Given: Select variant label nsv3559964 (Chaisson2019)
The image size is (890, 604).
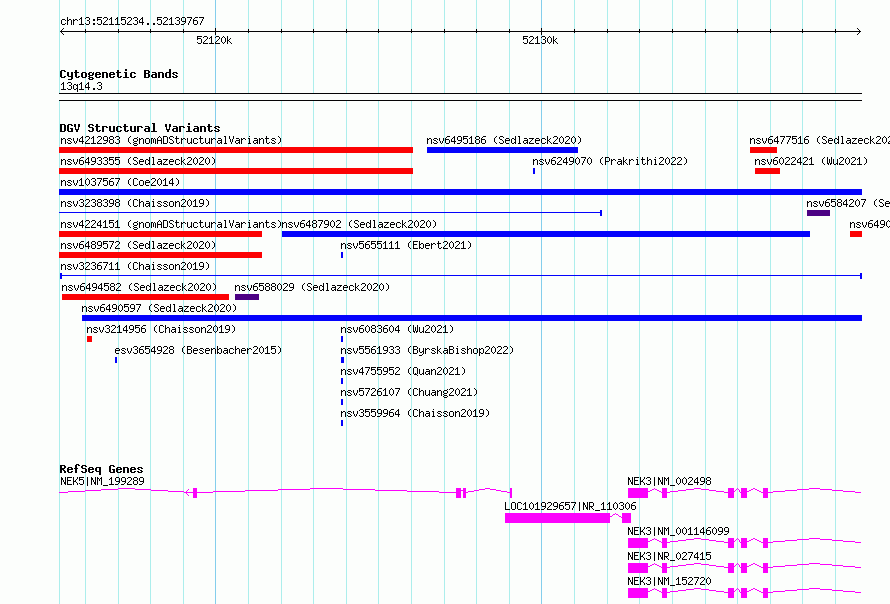Looking at the screenshot, I should (x=415, y=413).
